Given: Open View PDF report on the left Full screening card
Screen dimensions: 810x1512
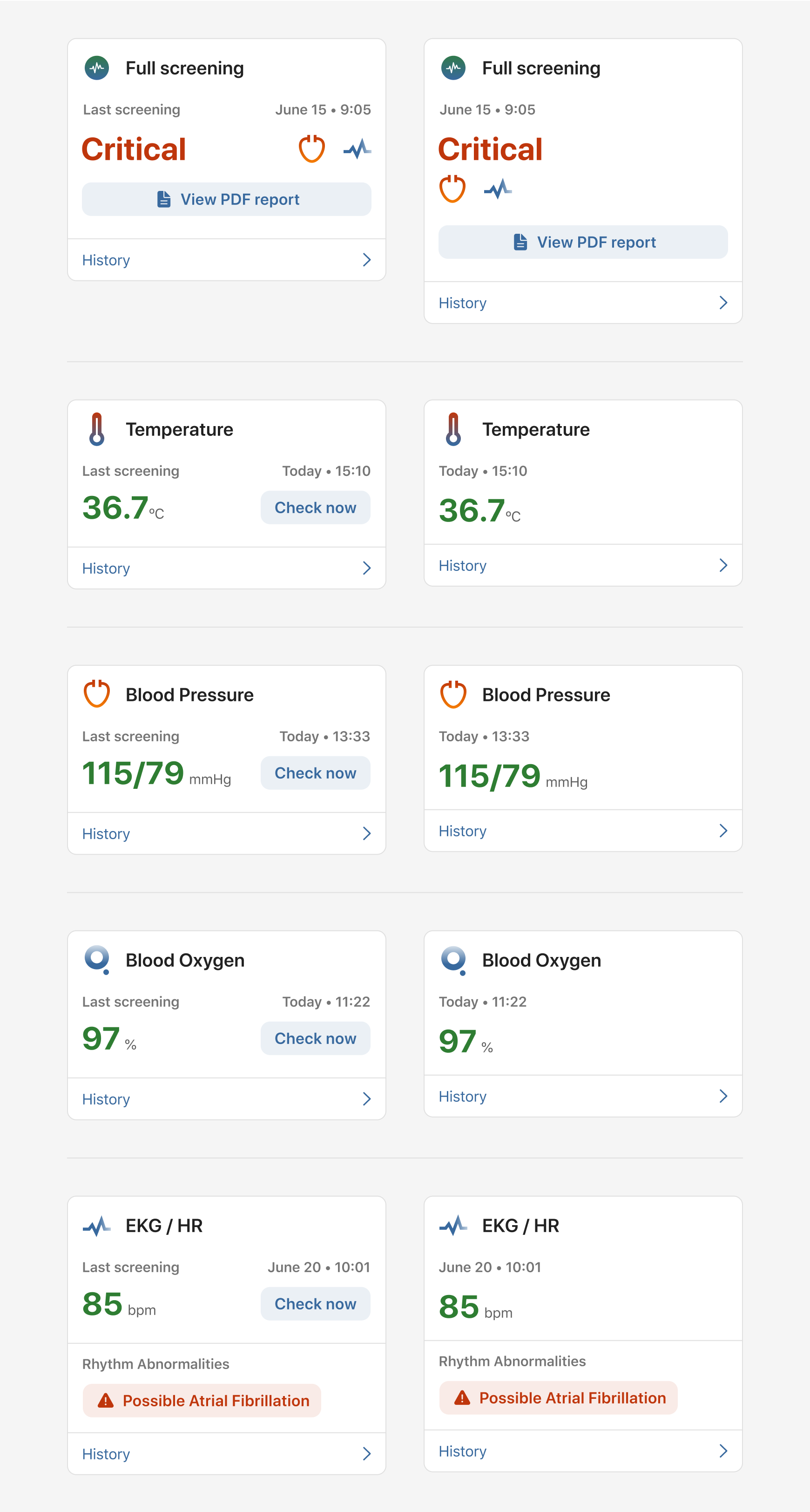Looking at the screenshot, I should click(x=227, y=200).
